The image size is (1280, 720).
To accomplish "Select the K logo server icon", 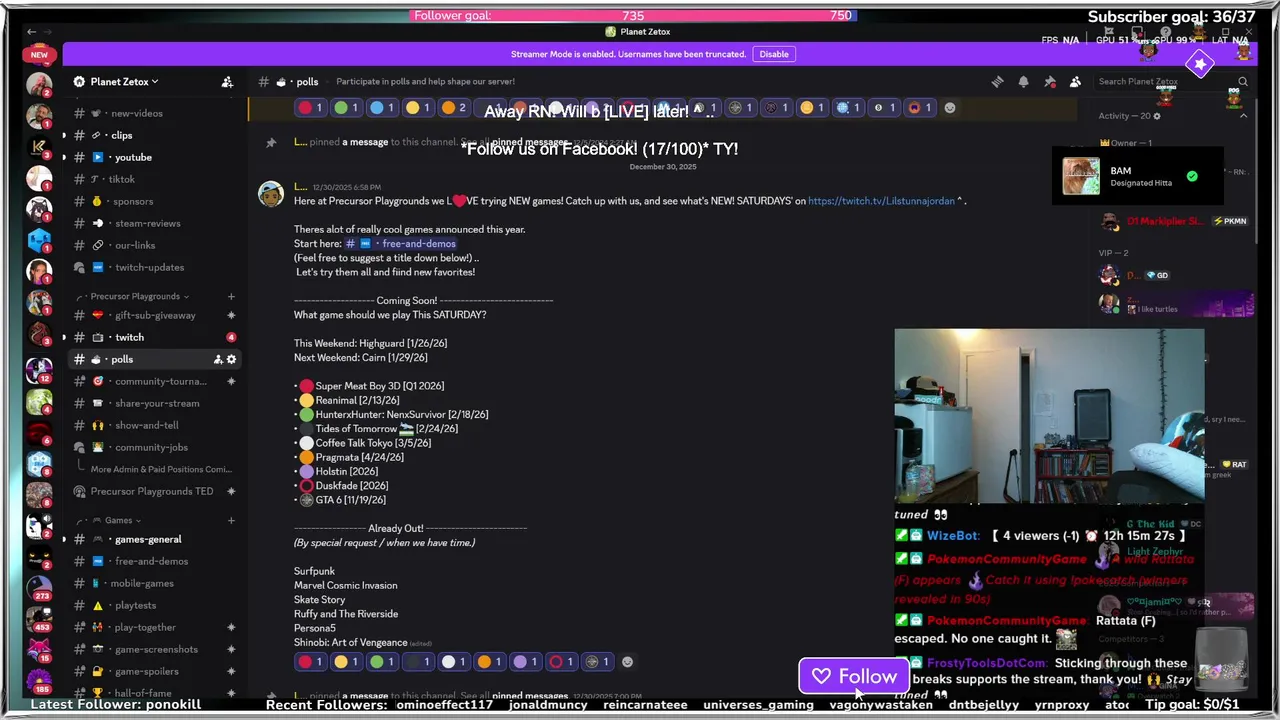I will pos(39,148).
